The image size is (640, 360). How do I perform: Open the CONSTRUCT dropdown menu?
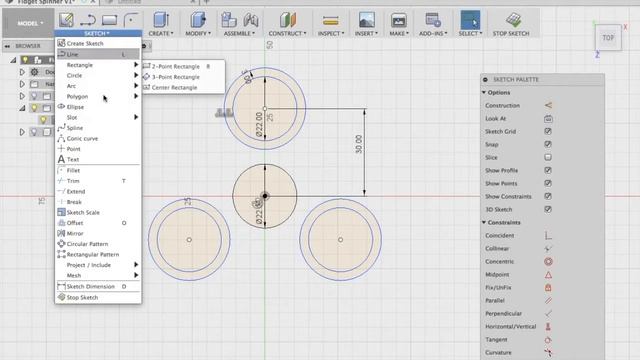pos(287,33)
